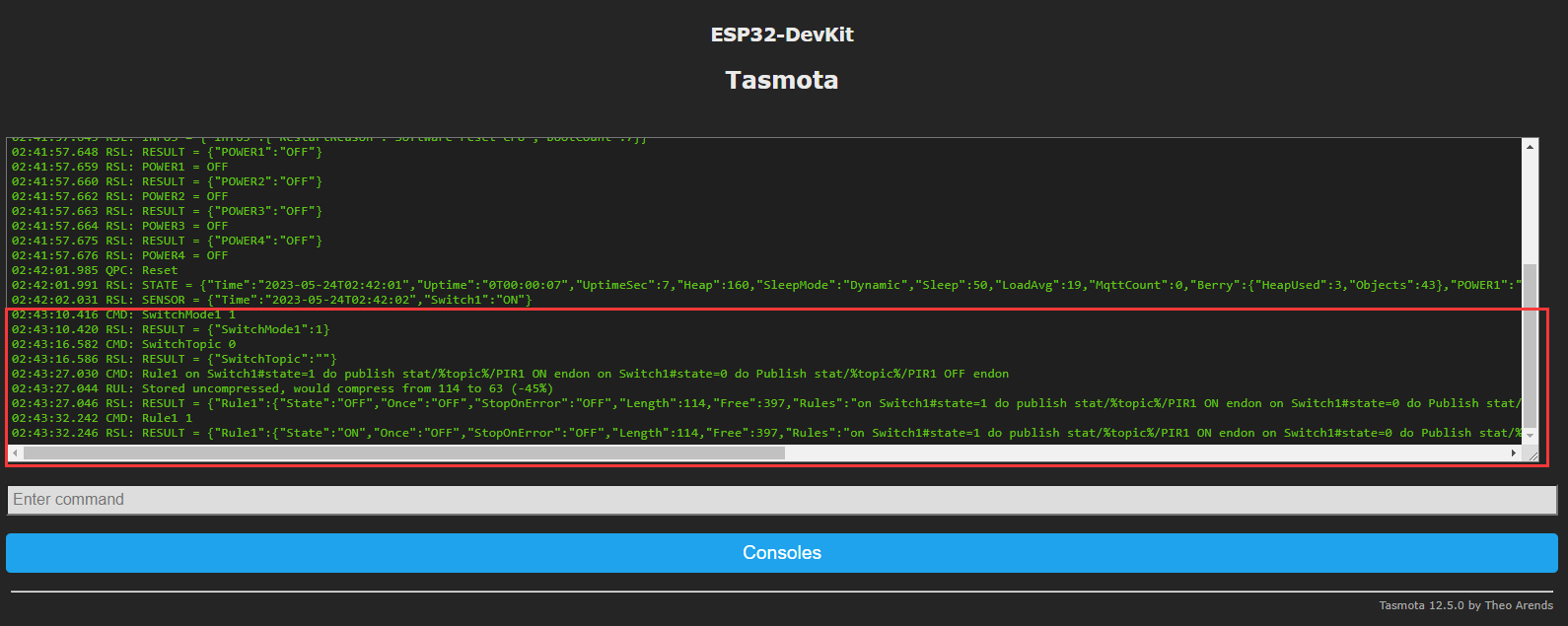Click the Tasmota title heading
This screenshot has height=626, width=1568.
[782, 80]
